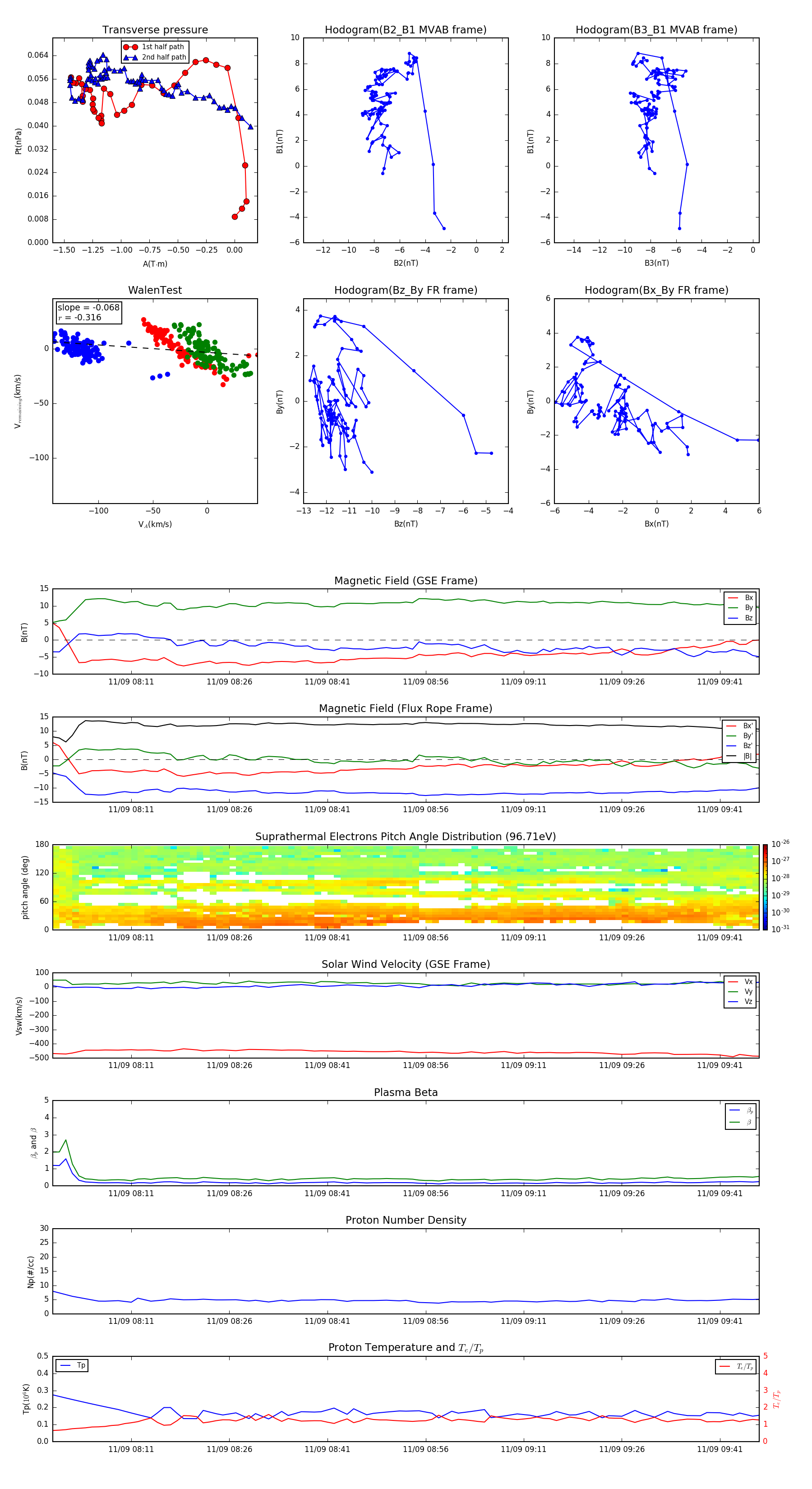Click the red "Te/Tp" legend entry
This screenshot has height=1489, width=812.
click(x=736, y=1366)
